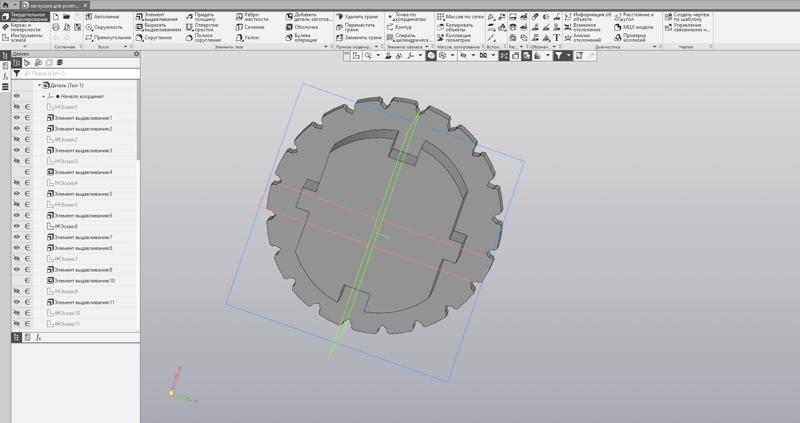Click the print icon

click(56, 27)
